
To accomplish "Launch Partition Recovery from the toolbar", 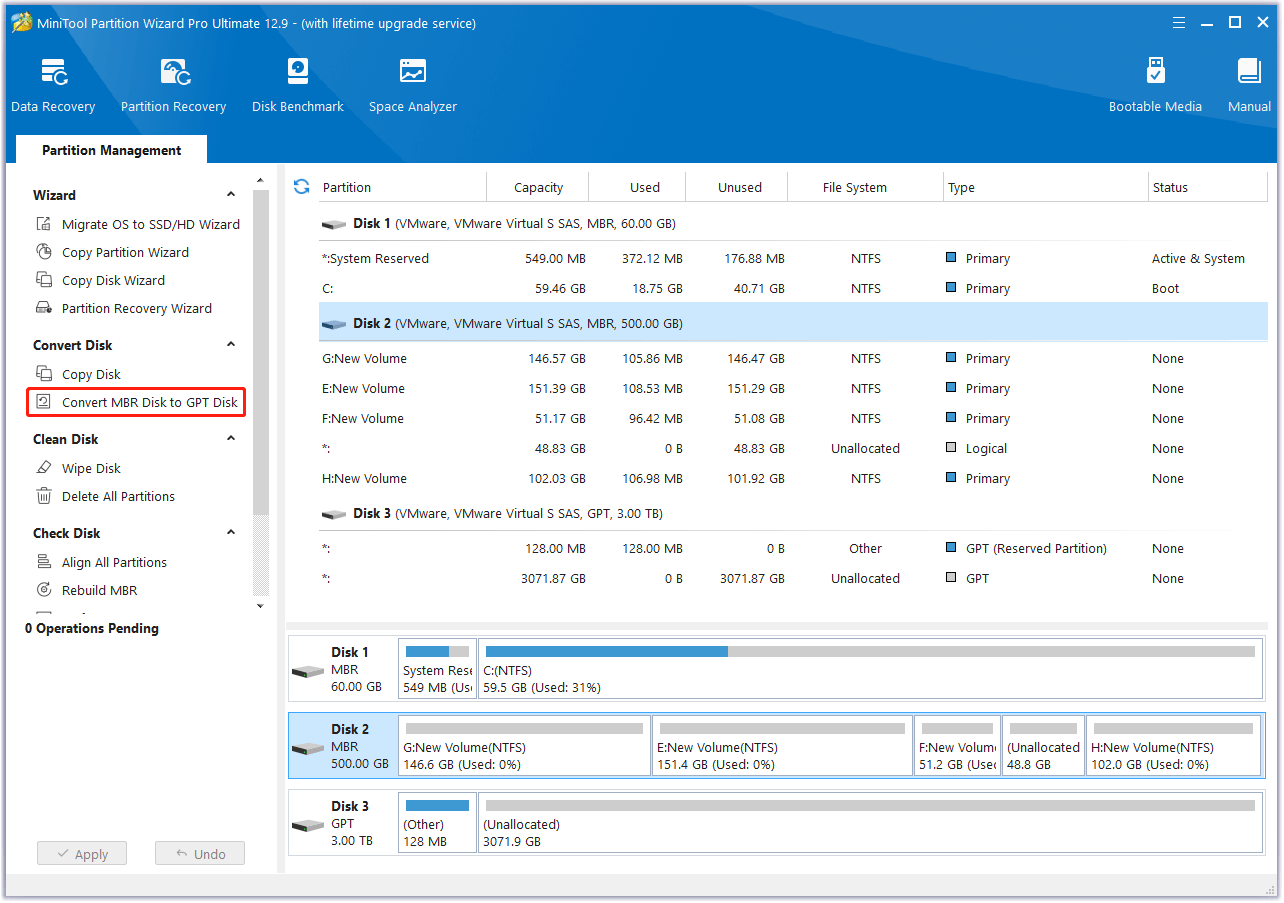I will coord(173,85).
